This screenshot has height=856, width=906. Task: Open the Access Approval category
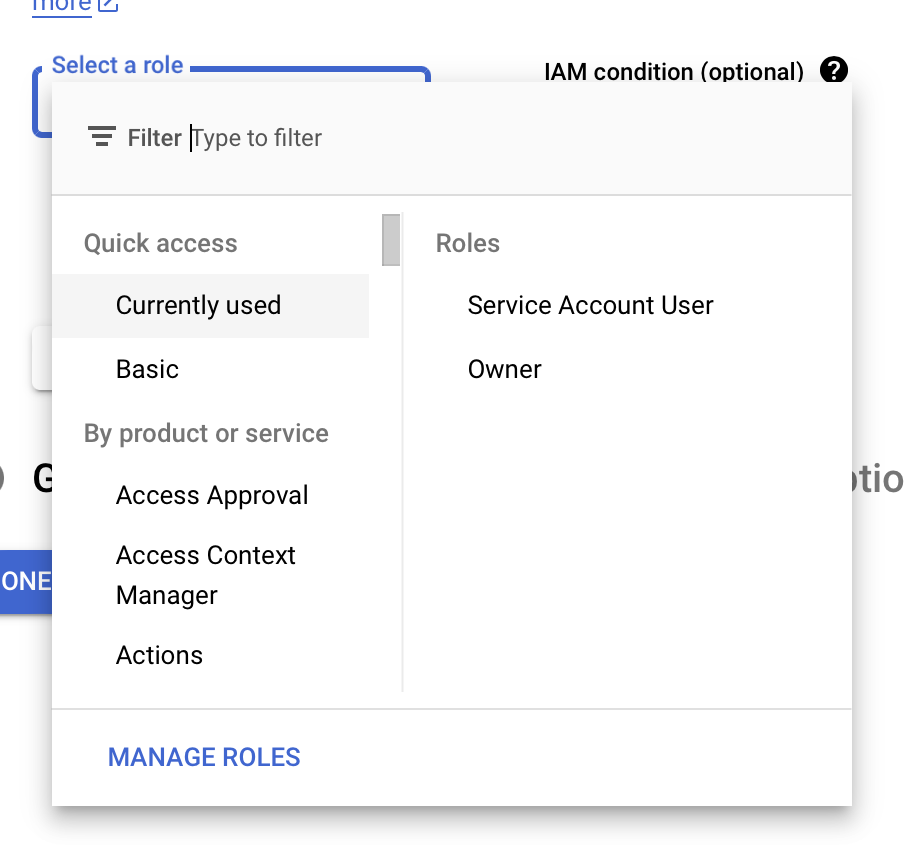[x=210, y=495]
